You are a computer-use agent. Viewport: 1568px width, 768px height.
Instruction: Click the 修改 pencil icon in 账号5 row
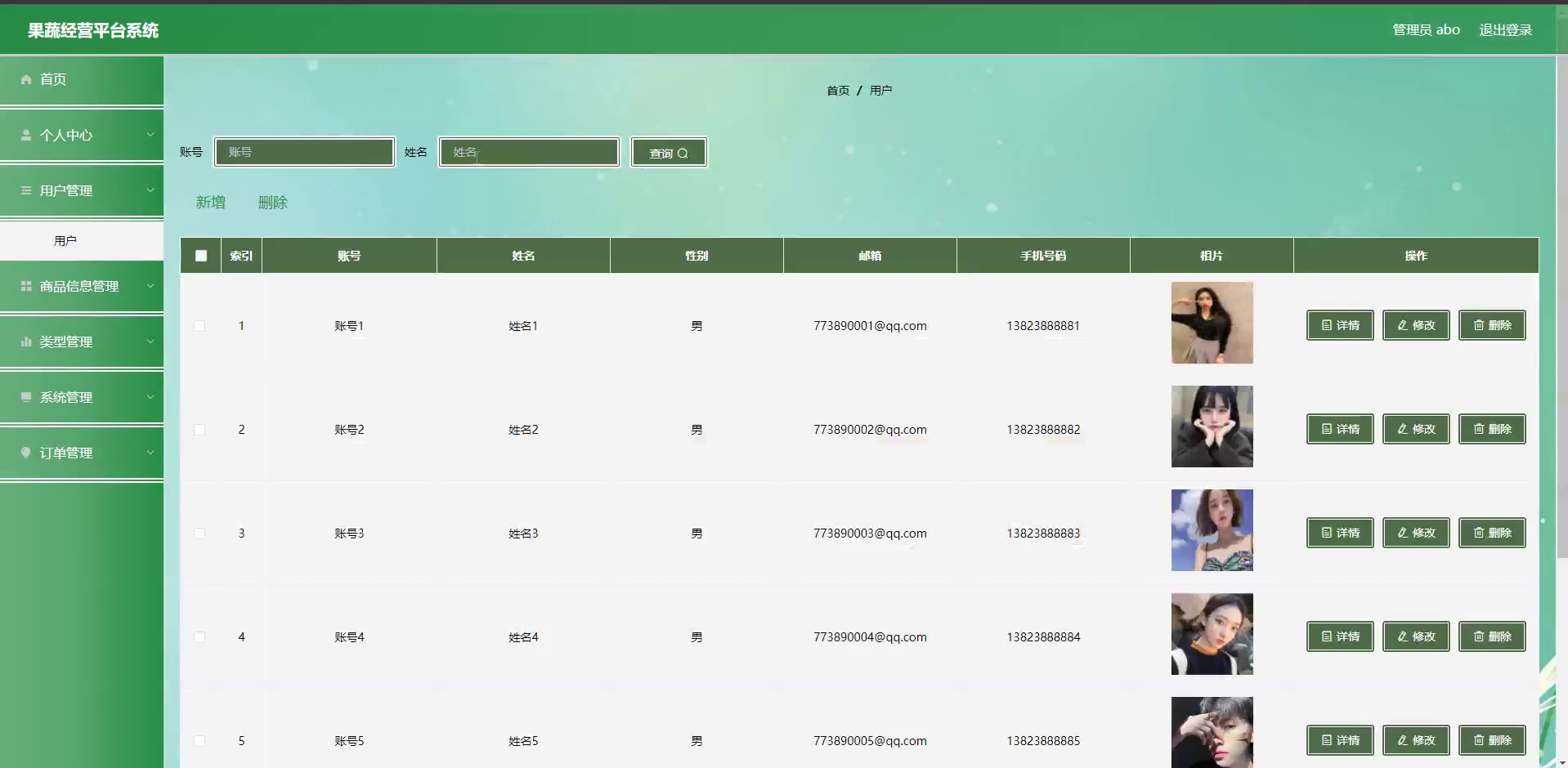(1403, 740)
